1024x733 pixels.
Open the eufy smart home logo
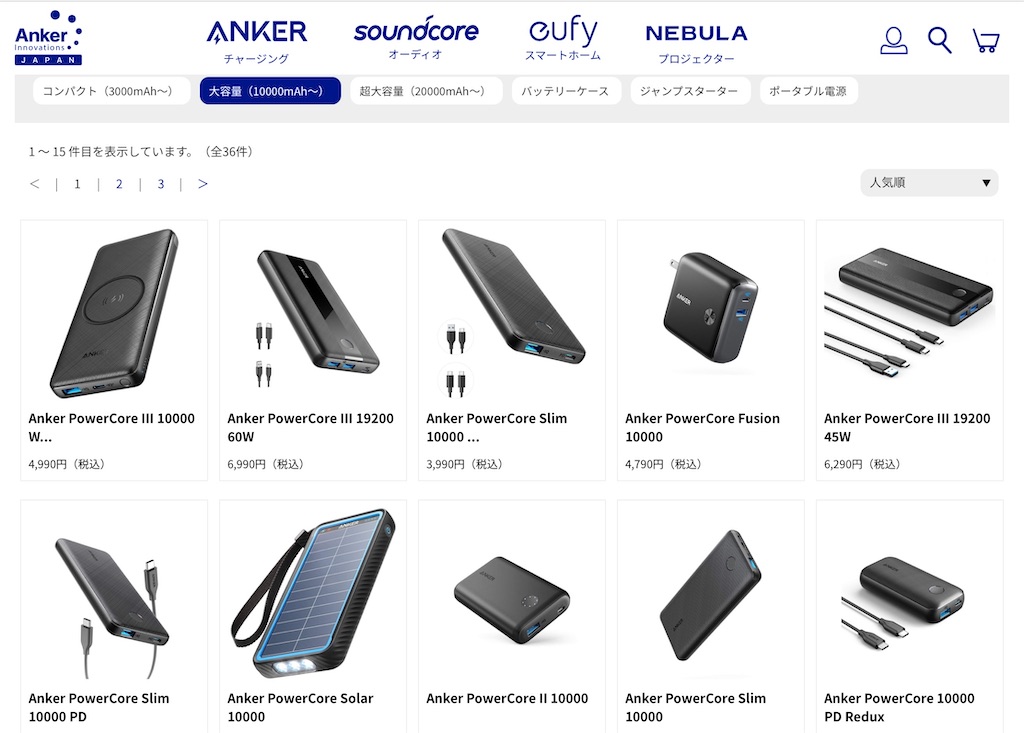[563, 38]
